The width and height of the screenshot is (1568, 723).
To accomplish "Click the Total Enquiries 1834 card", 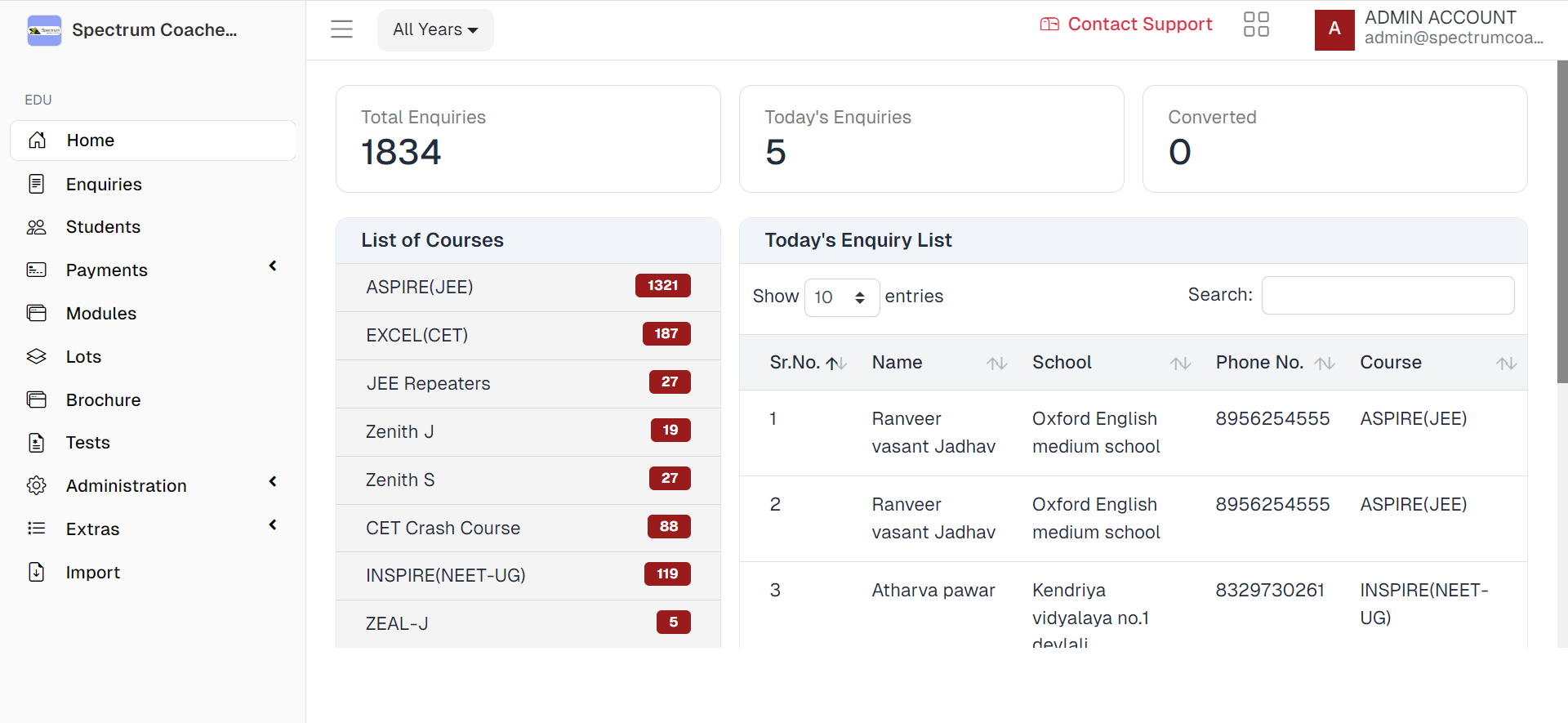I will click(528, 139).
